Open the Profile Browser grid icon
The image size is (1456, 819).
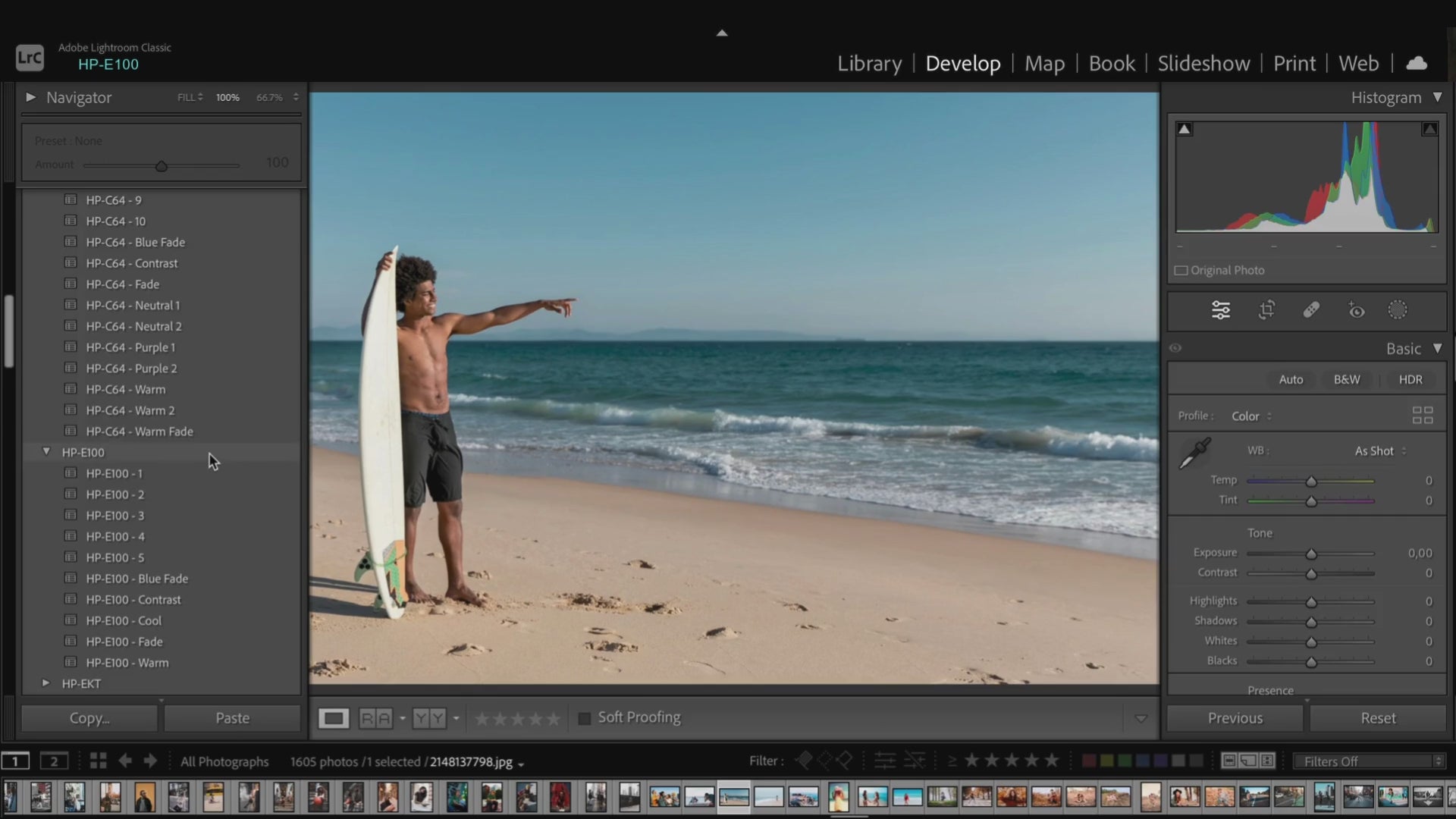1422,416
